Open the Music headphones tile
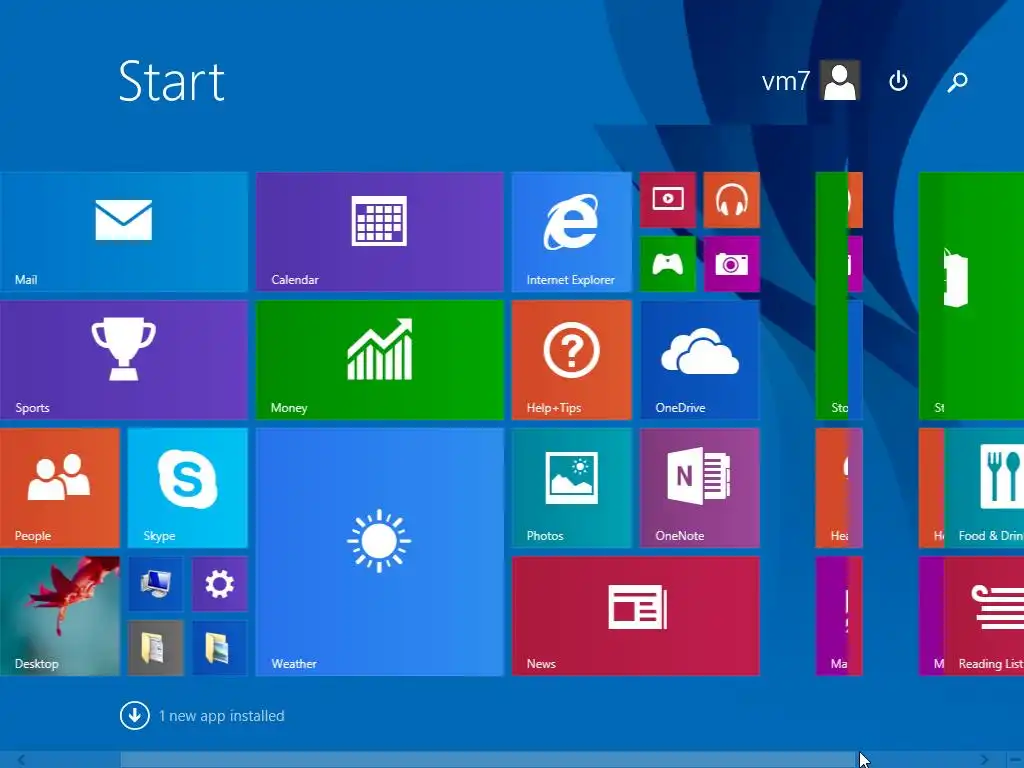The height and width of the screenshot is (768, 1024). [731, 200]
